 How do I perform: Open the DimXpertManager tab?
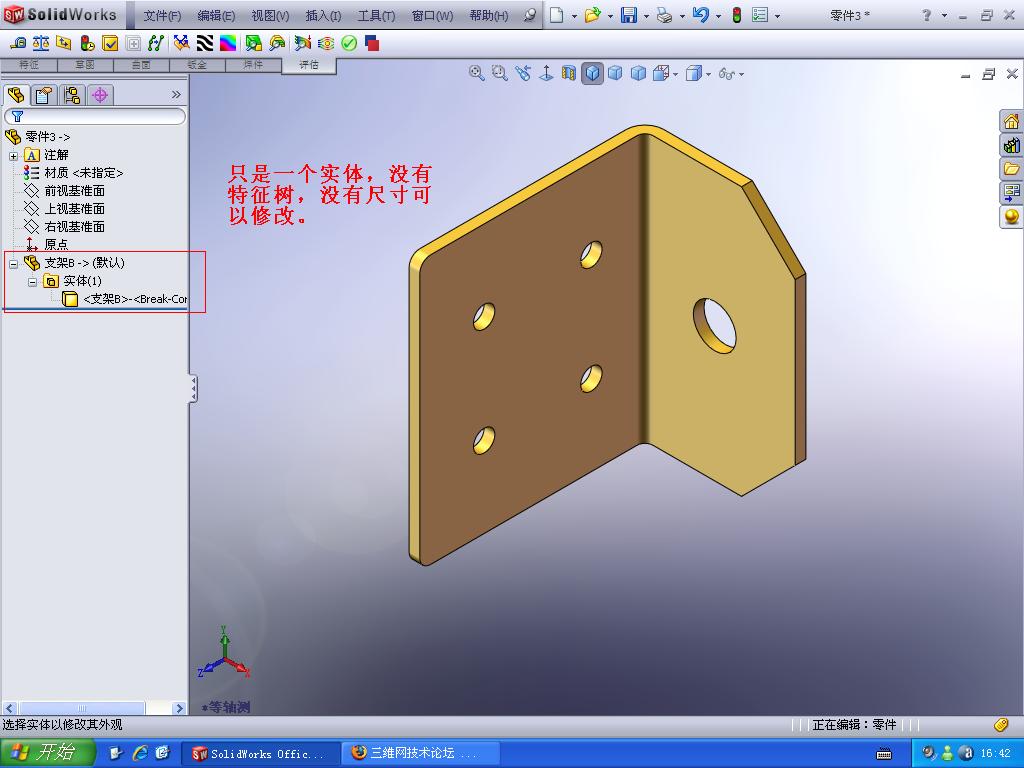click(x=100, y=95)
